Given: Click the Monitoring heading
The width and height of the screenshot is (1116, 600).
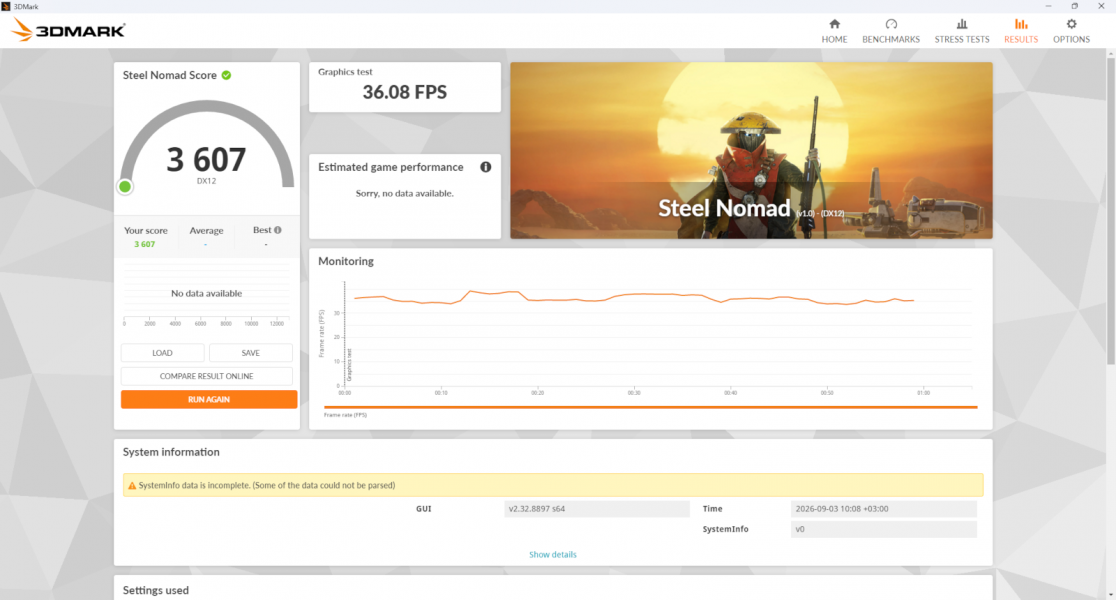Looking at the screenshot, I should 346,261.
